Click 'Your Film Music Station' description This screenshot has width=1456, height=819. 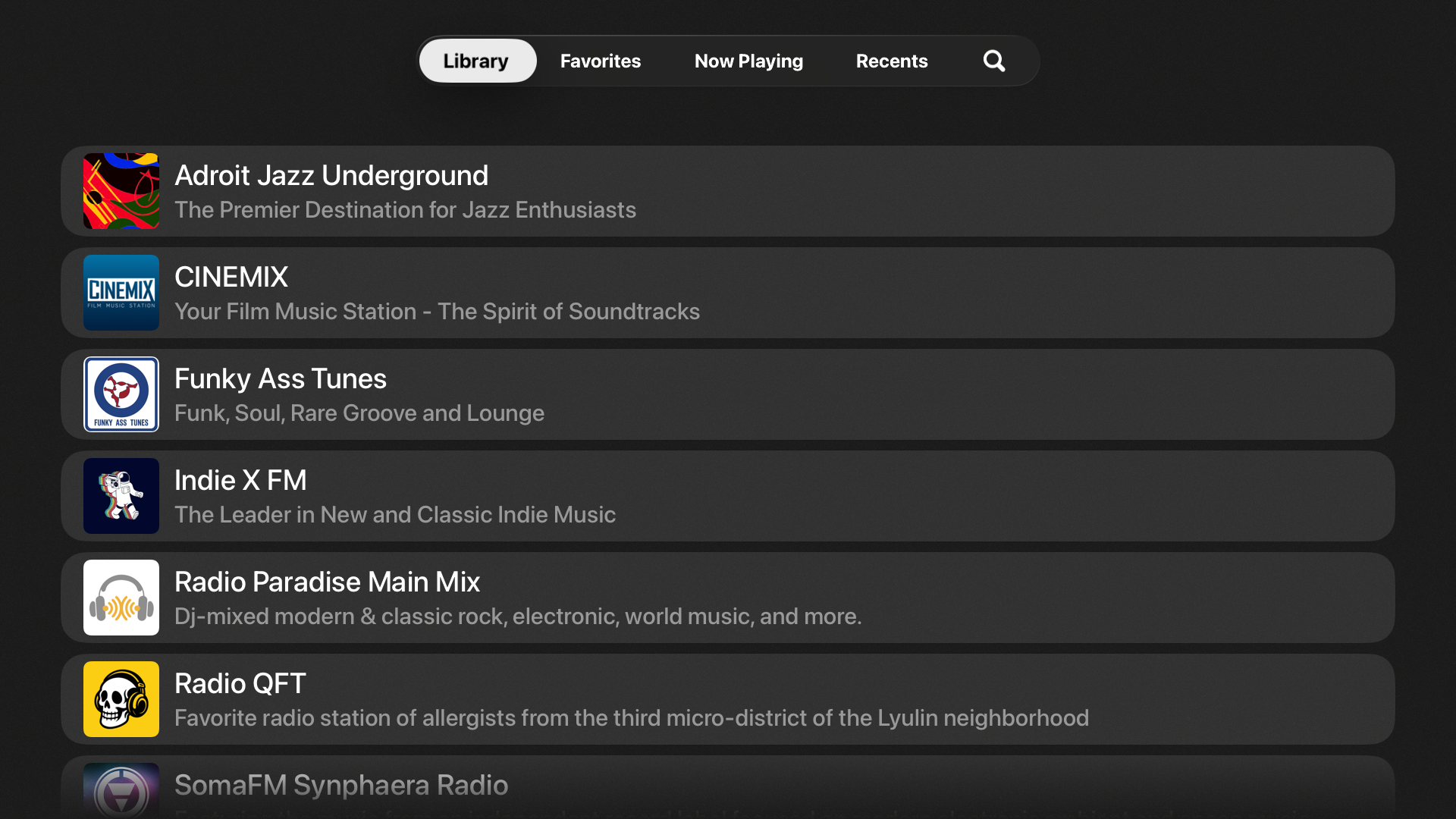coord(437,312)
